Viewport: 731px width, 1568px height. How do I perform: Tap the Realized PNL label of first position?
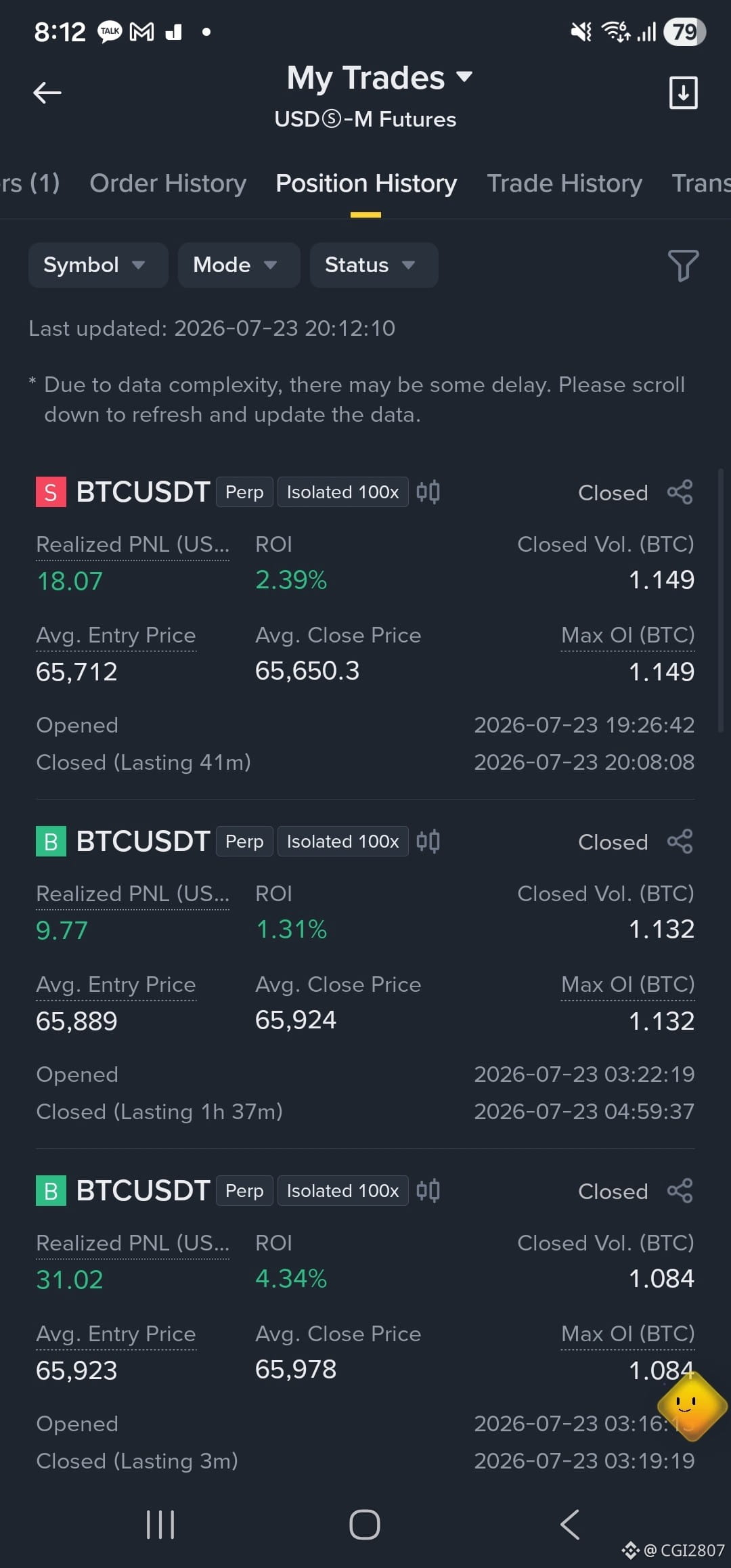point(133,545)
